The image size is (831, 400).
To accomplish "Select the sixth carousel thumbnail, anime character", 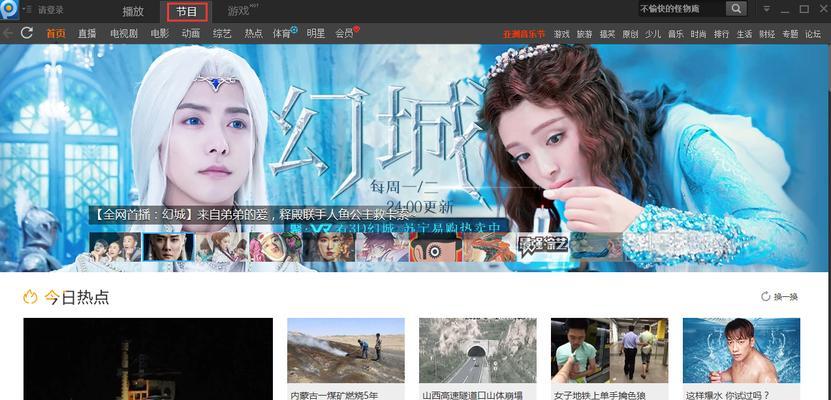I will [x=383, y=247].
